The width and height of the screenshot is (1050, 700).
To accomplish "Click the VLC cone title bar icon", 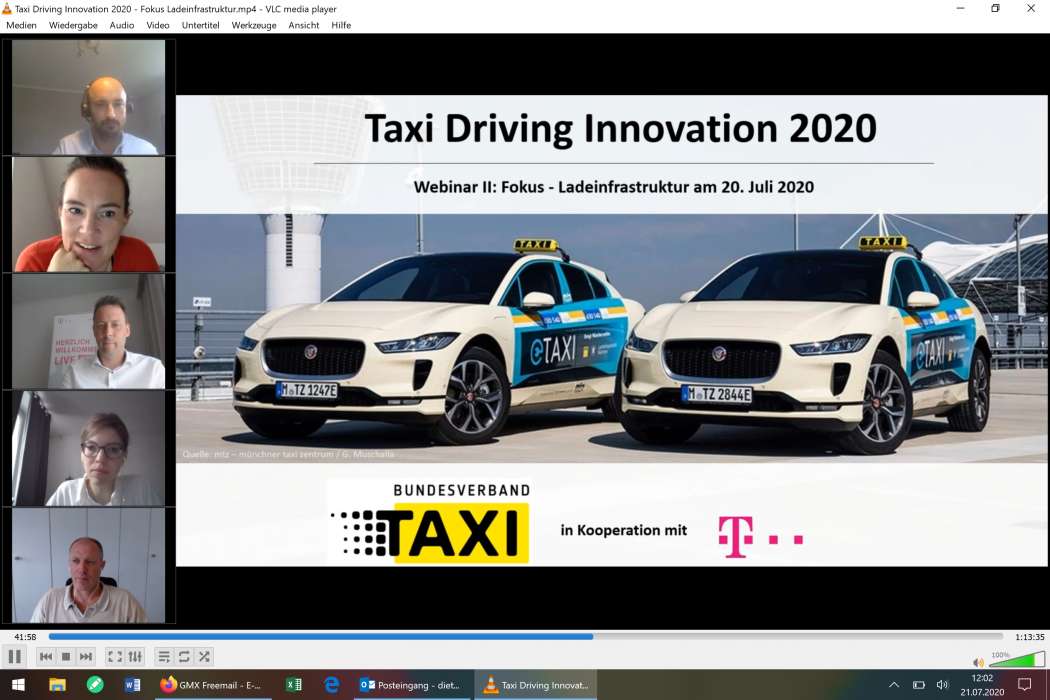I will click(x=7, y=9).
